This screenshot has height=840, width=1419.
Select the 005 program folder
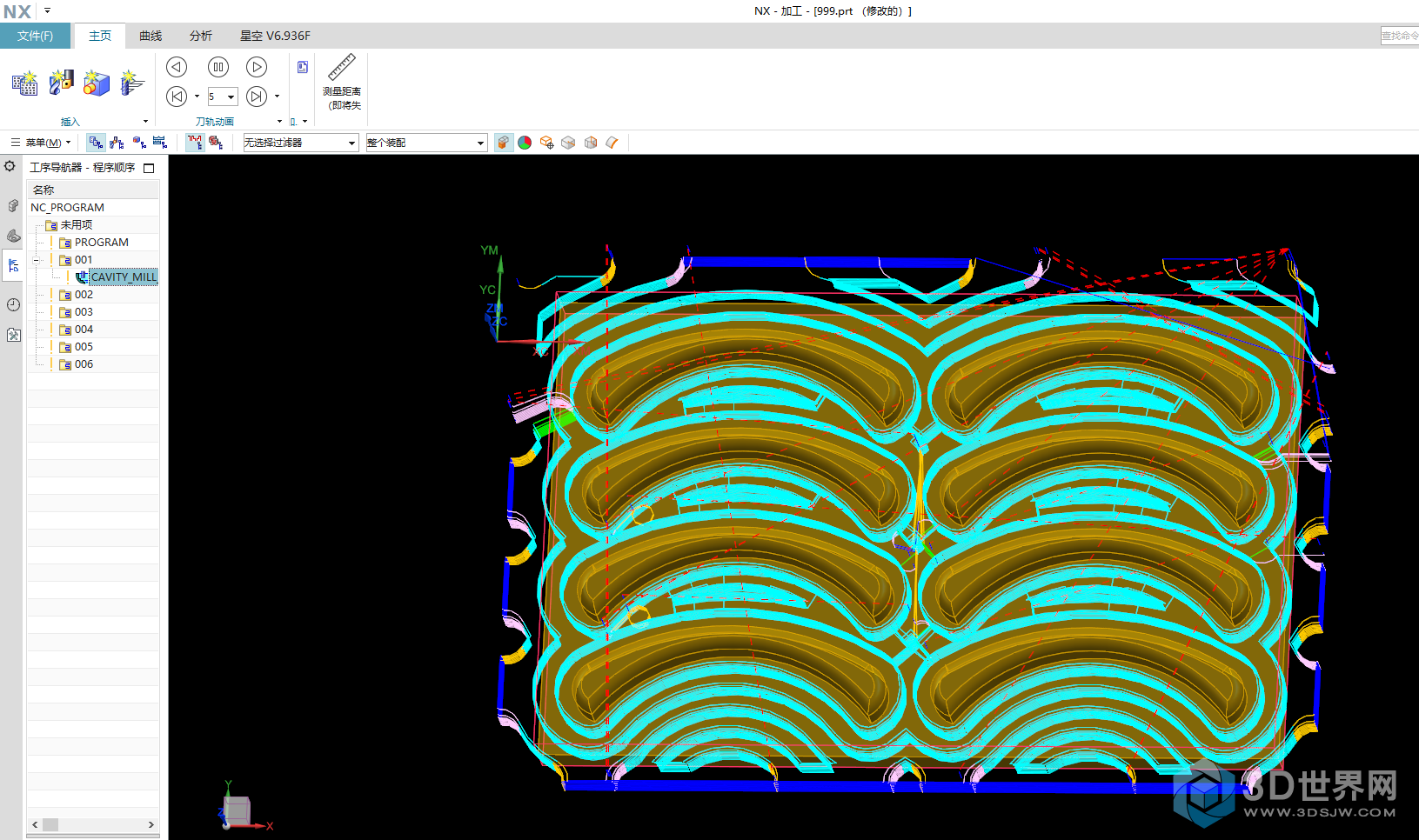point(77,347)
